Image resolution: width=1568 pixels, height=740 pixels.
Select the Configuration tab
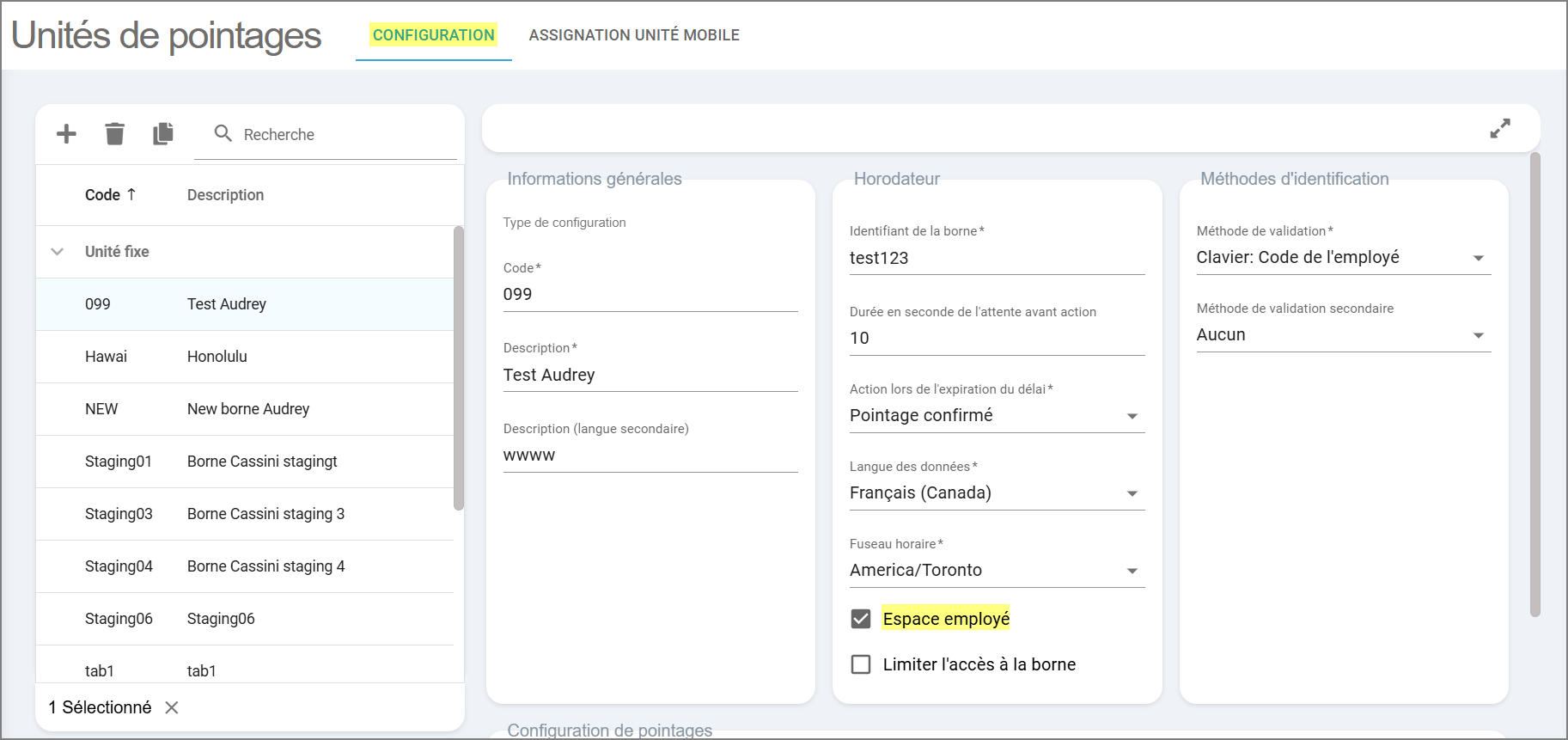click(433, 35)
